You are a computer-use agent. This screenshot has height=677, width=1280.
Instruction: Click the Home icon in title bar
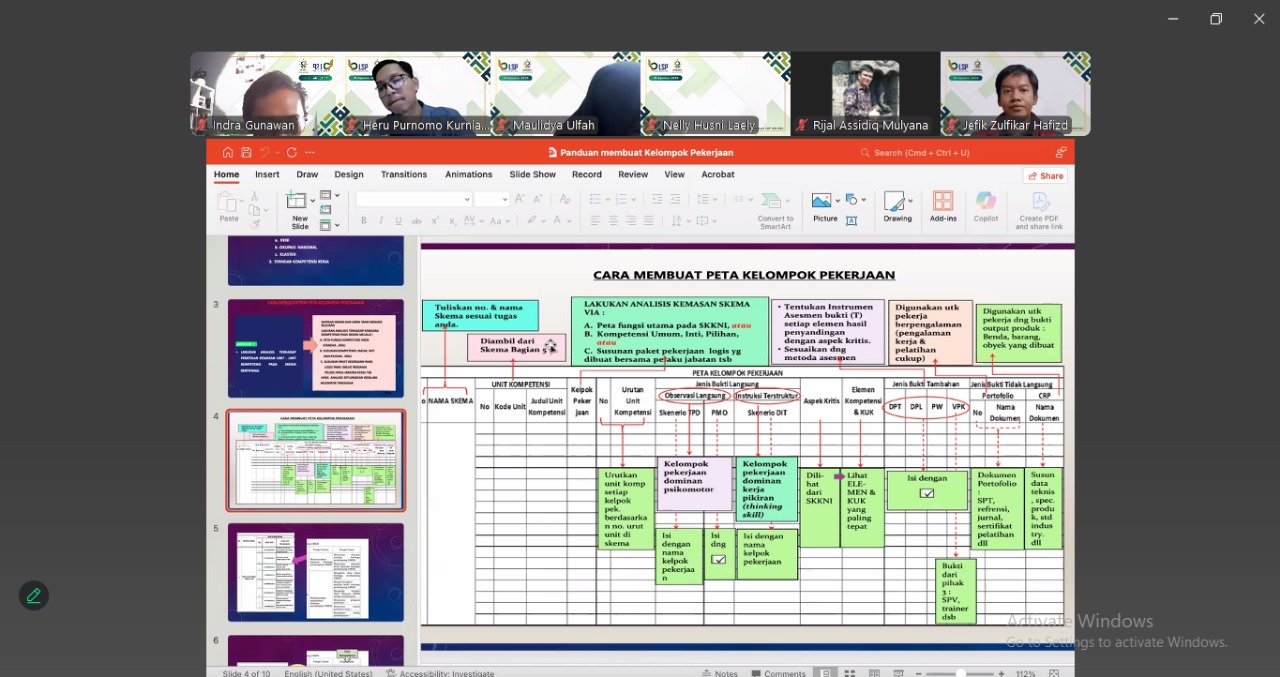pyautogui.click(x=228, y=153)
